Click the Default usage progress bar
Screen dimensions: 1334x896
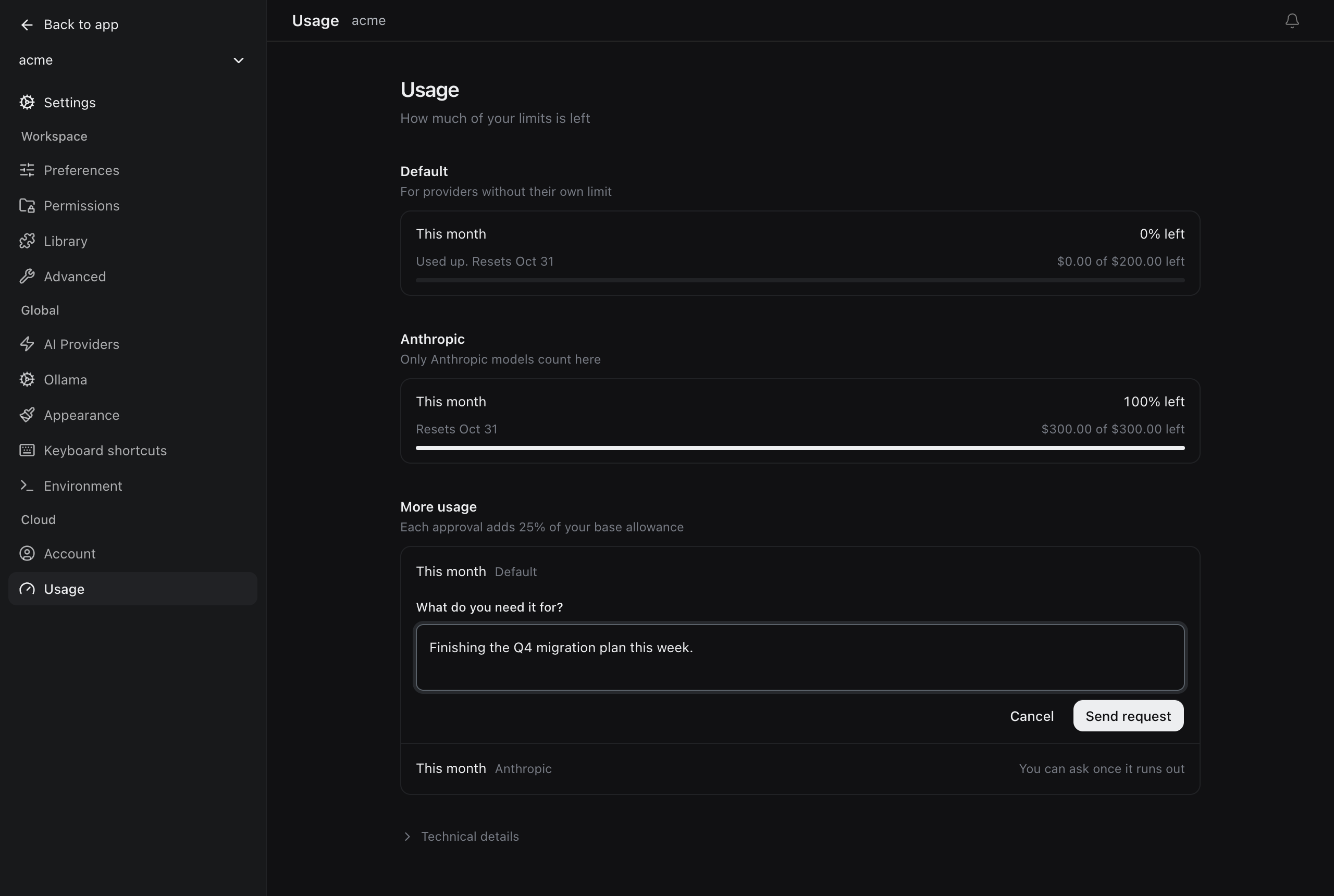[800, 280]
